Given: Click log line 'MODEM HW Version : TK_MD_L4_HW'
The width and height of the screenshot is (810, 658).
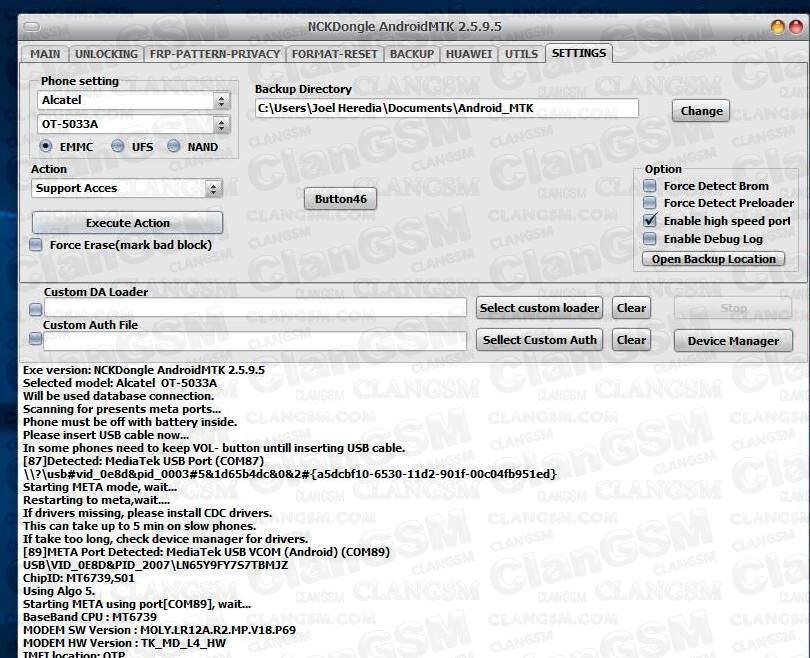Looking at the screenshot, I should point(124,643).
